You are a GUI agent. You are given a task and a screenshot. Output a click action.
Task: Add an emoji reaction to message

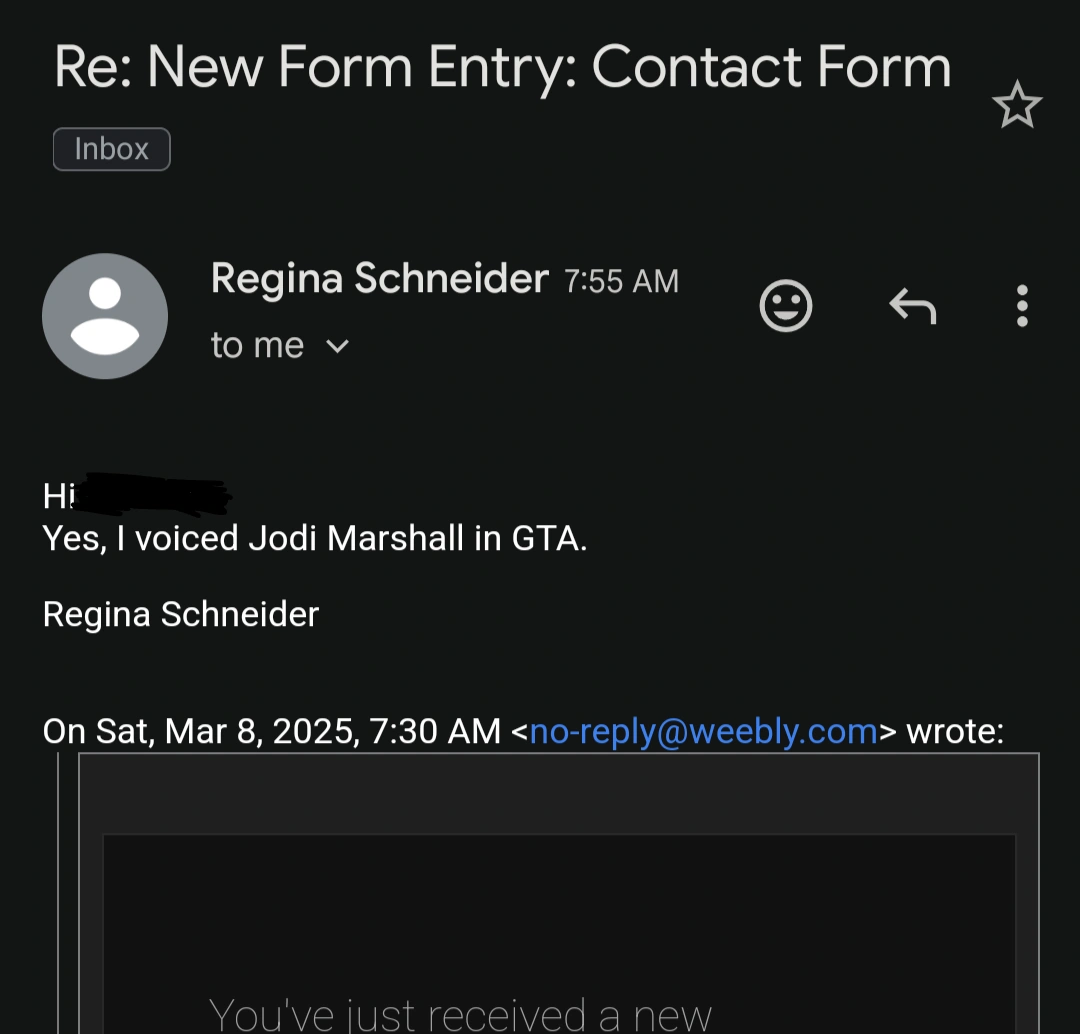[x=786, y=306]
